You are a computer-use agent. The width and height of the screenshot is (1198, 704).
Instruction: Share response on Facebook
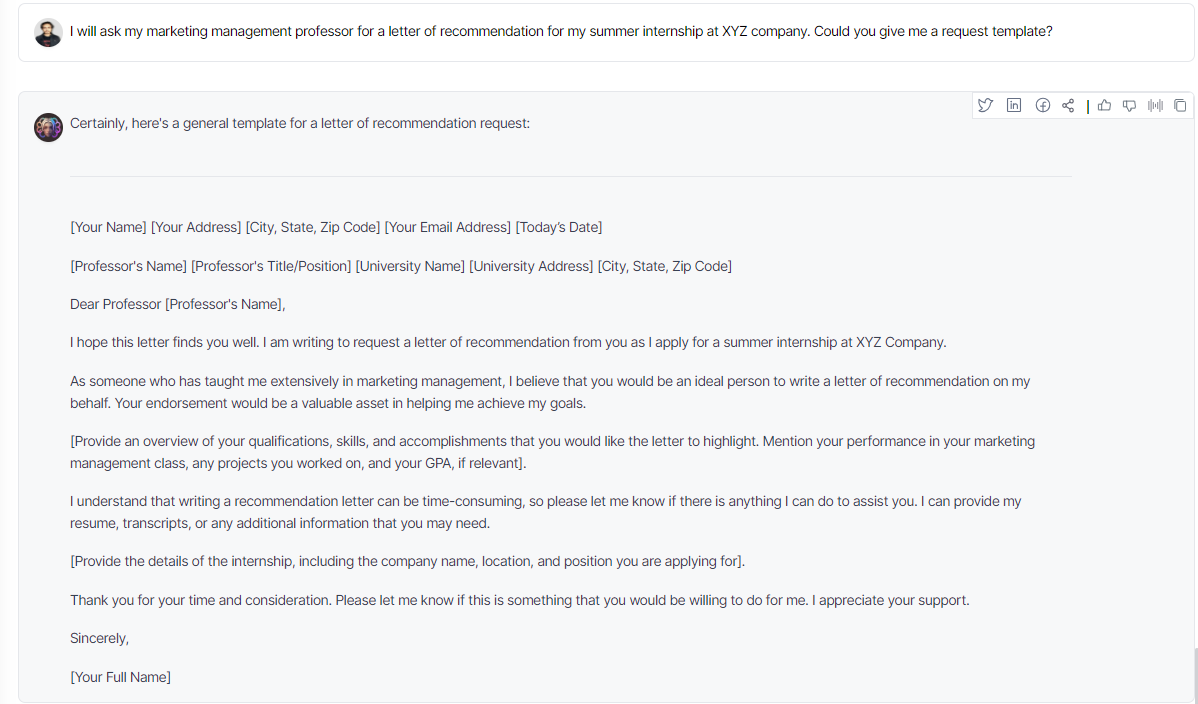(1042, 105)
